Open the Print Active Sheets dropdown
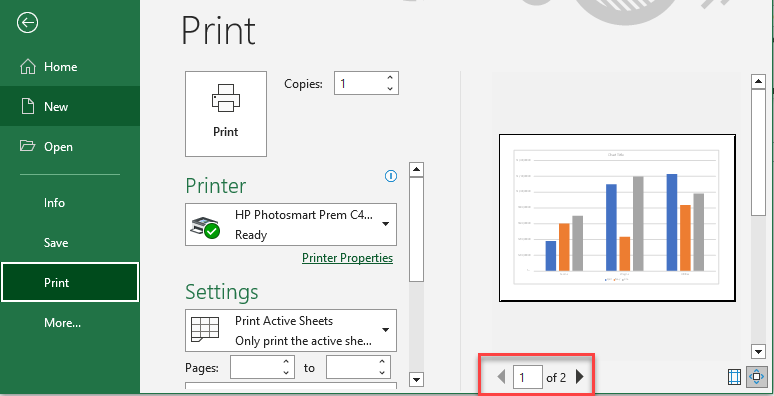 click(x=291, y=330)
